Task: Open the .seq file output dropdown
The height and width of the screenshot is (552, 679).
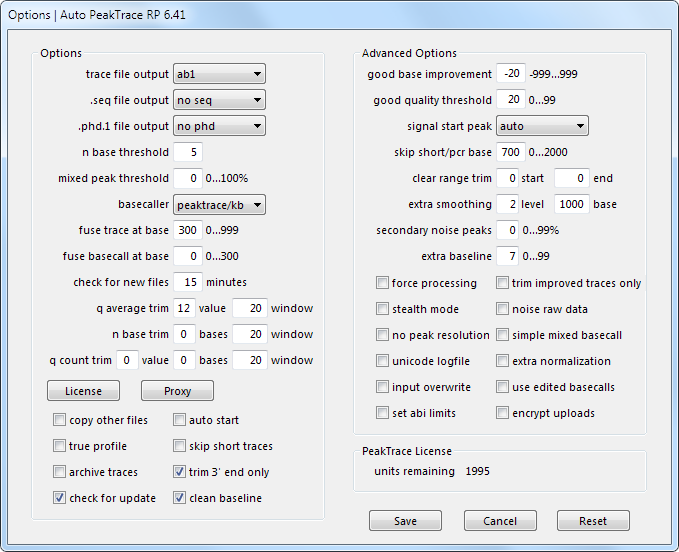Action: pyautogui.click(x=219, y=100)
